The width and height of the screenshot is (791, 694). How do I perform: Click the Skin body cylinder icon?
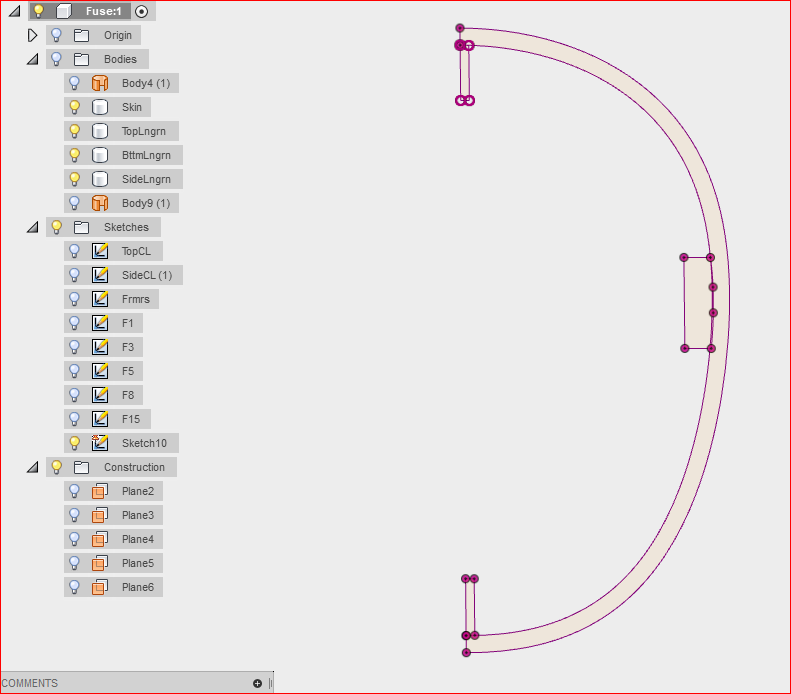coord(100,107)
